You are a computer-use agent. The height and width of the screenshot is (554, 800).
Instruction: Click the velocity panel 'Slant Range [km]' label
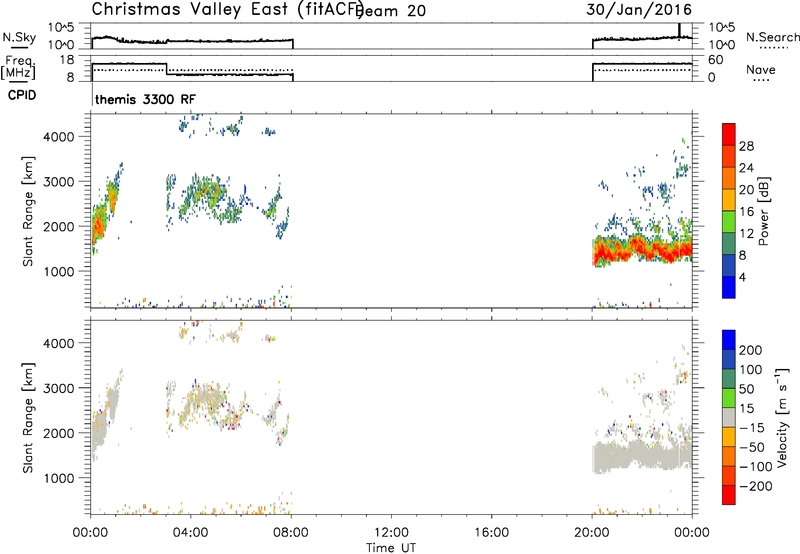(x=28, y=418)
